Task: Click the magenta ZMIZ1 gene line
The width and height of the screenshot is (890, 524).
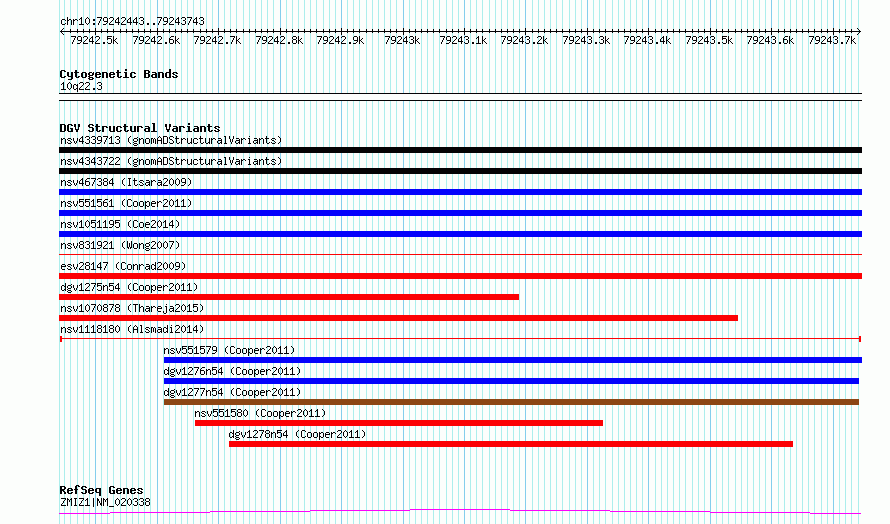Action: (x=460, y=512)
